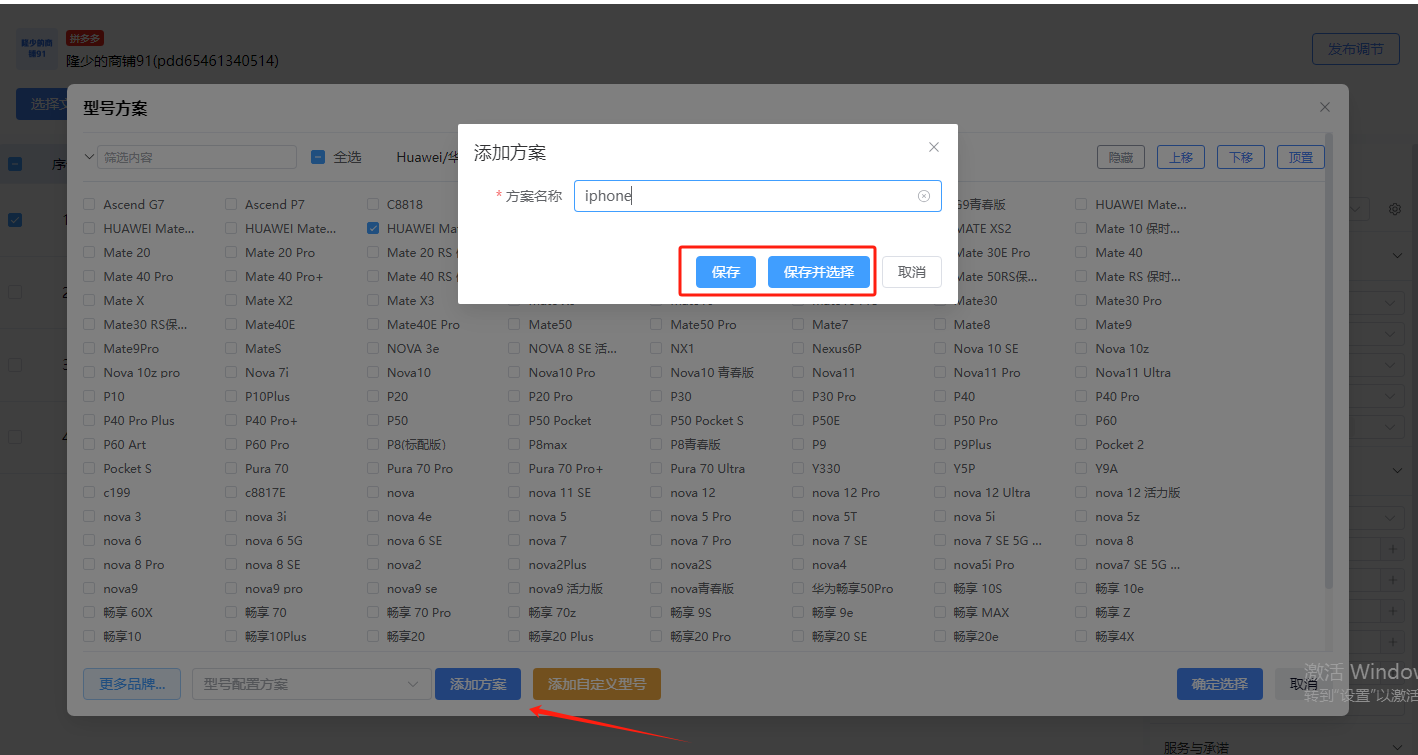Click the 方案名称 input containing iphone

(758, 196)
